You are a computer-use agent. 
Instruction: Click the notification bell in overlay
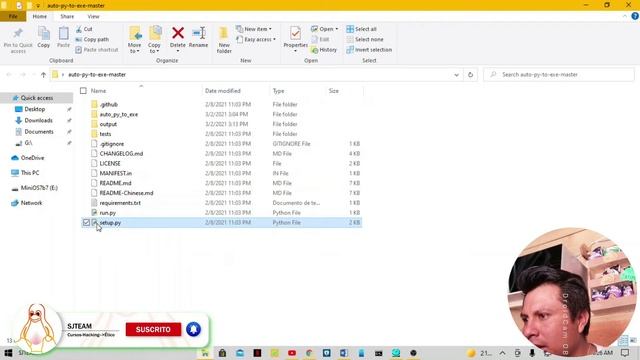[x=193, y=329]
